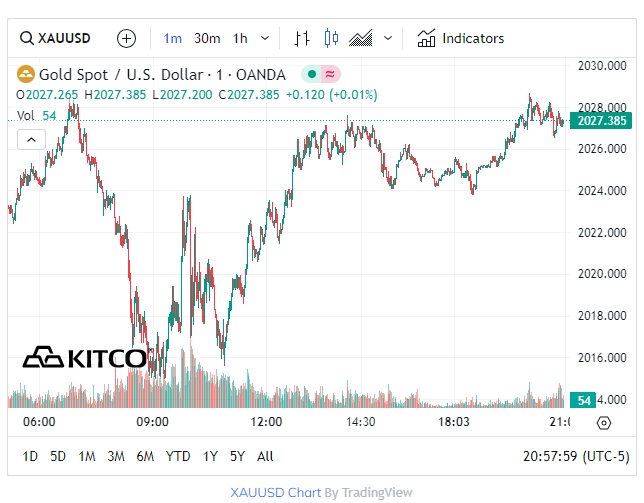Set date range to 5D
644x503 pixels.
click(58, 456)
